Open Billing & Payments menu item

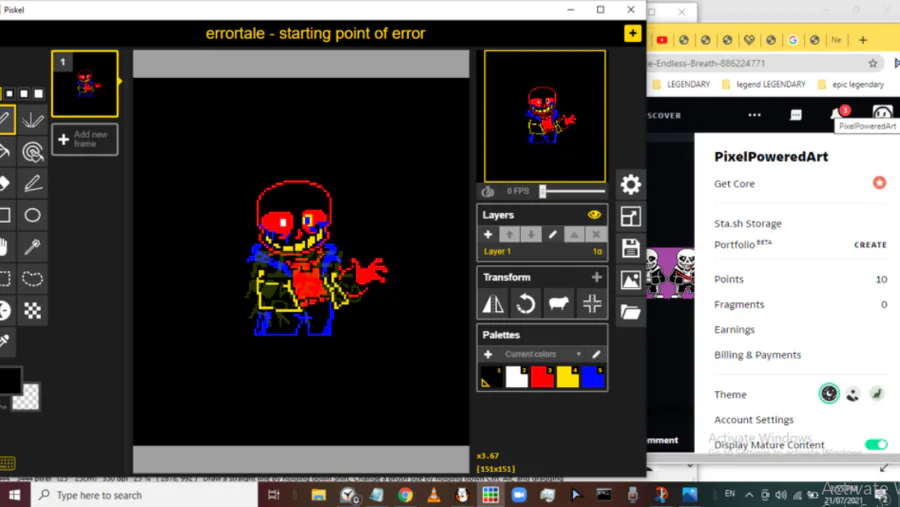pos(757,355)
